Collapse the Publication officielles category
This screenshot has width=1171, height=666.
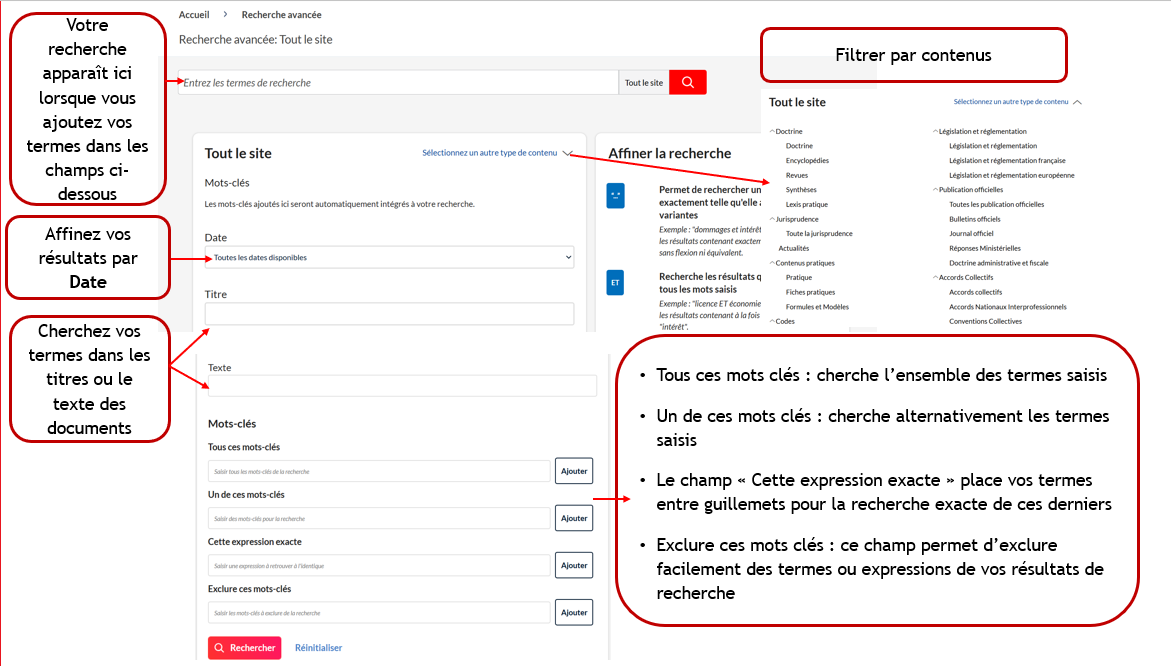(x=935, y=190)
